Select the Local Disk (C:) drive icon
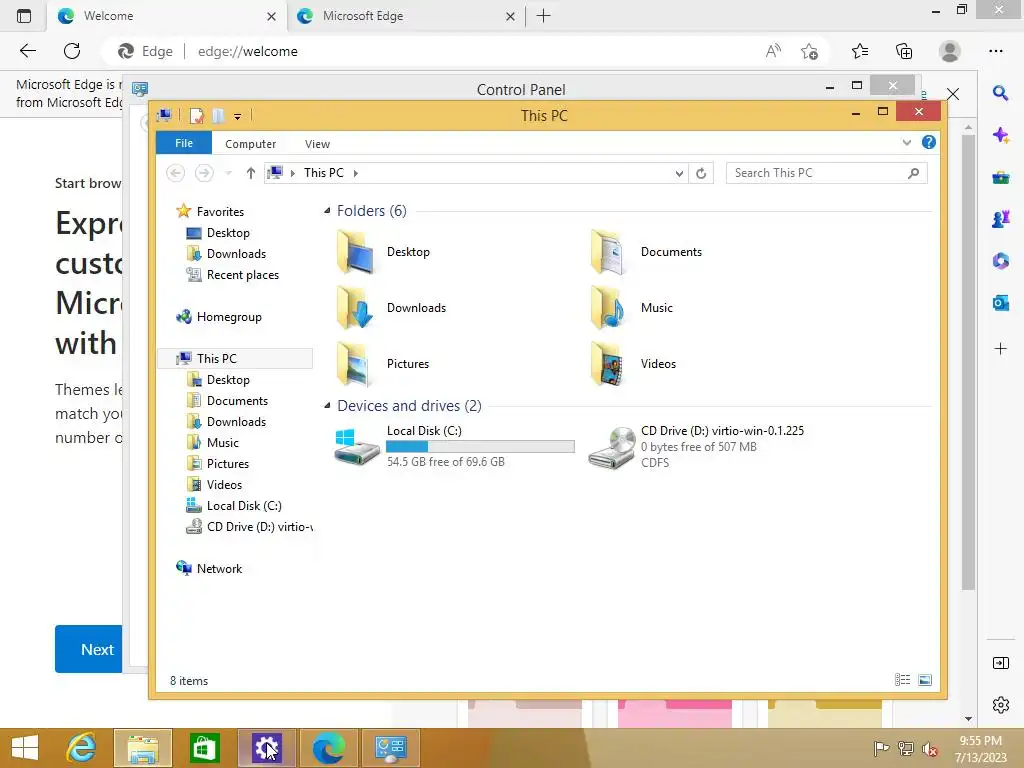 tap(357, 447)
